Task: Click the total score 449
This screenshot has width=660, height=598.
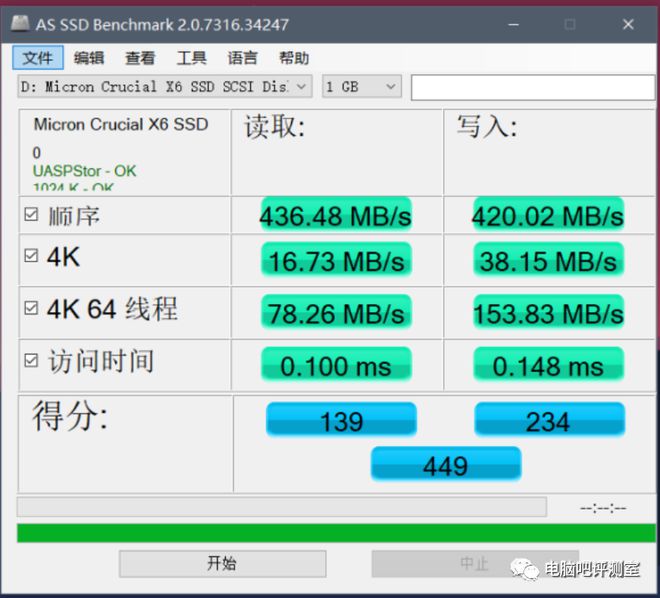Action: pyautogui.click(x=446, y=464)
